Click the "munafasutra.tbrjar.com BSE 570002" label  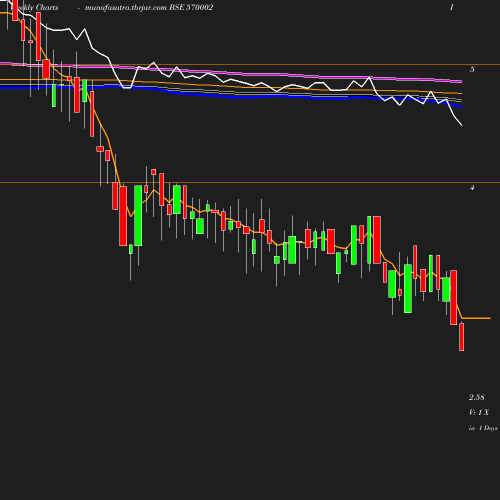tap(149, 7)
